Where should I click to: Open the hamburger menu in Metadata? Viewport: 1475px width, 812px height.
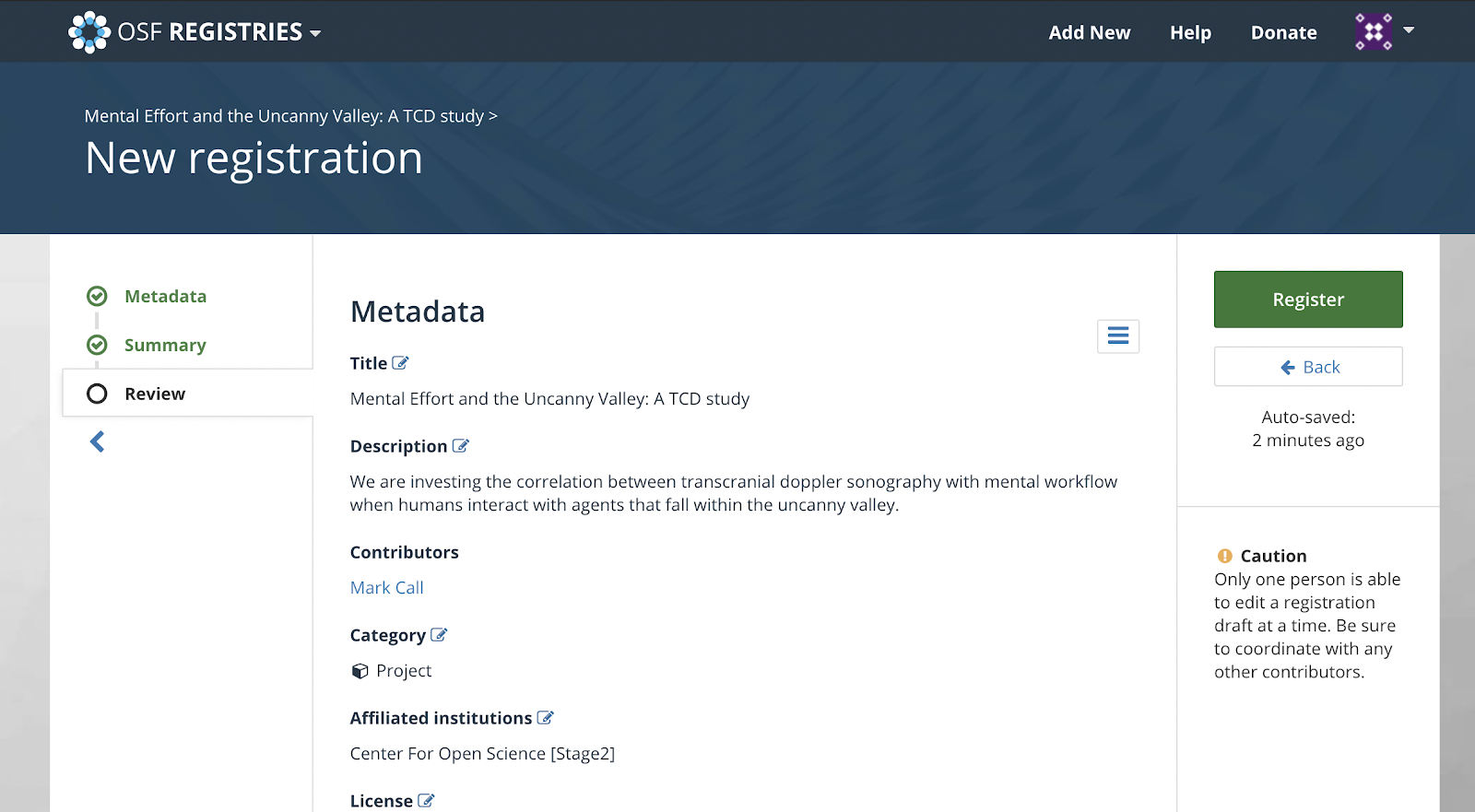click(1118, 336)
